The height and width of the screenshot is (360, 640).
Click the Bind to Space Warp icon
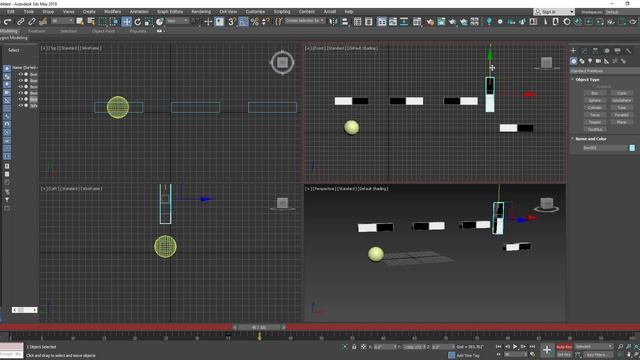click(43, 22)
